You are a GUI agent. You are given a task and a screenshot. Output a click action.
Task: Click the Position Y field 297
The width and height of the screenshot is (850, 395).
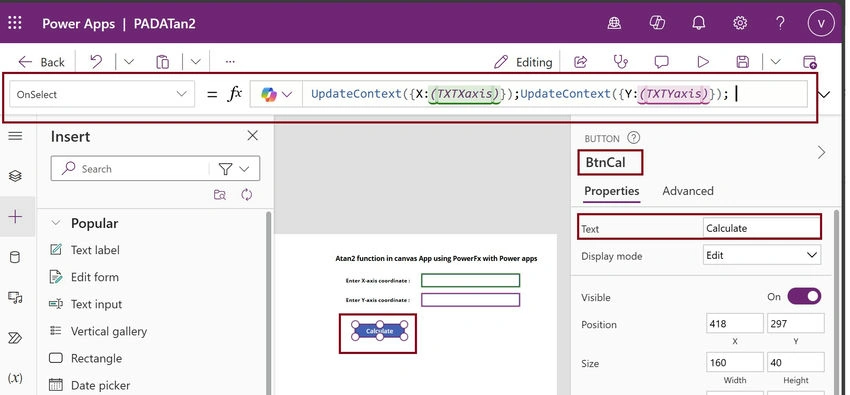[x=795, y=323]
